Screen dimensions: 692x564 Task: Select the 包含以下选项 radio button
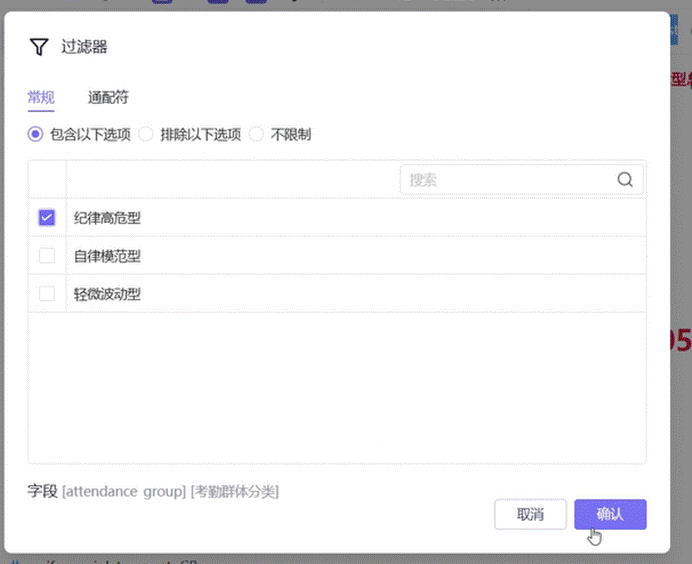click(35, 134)
